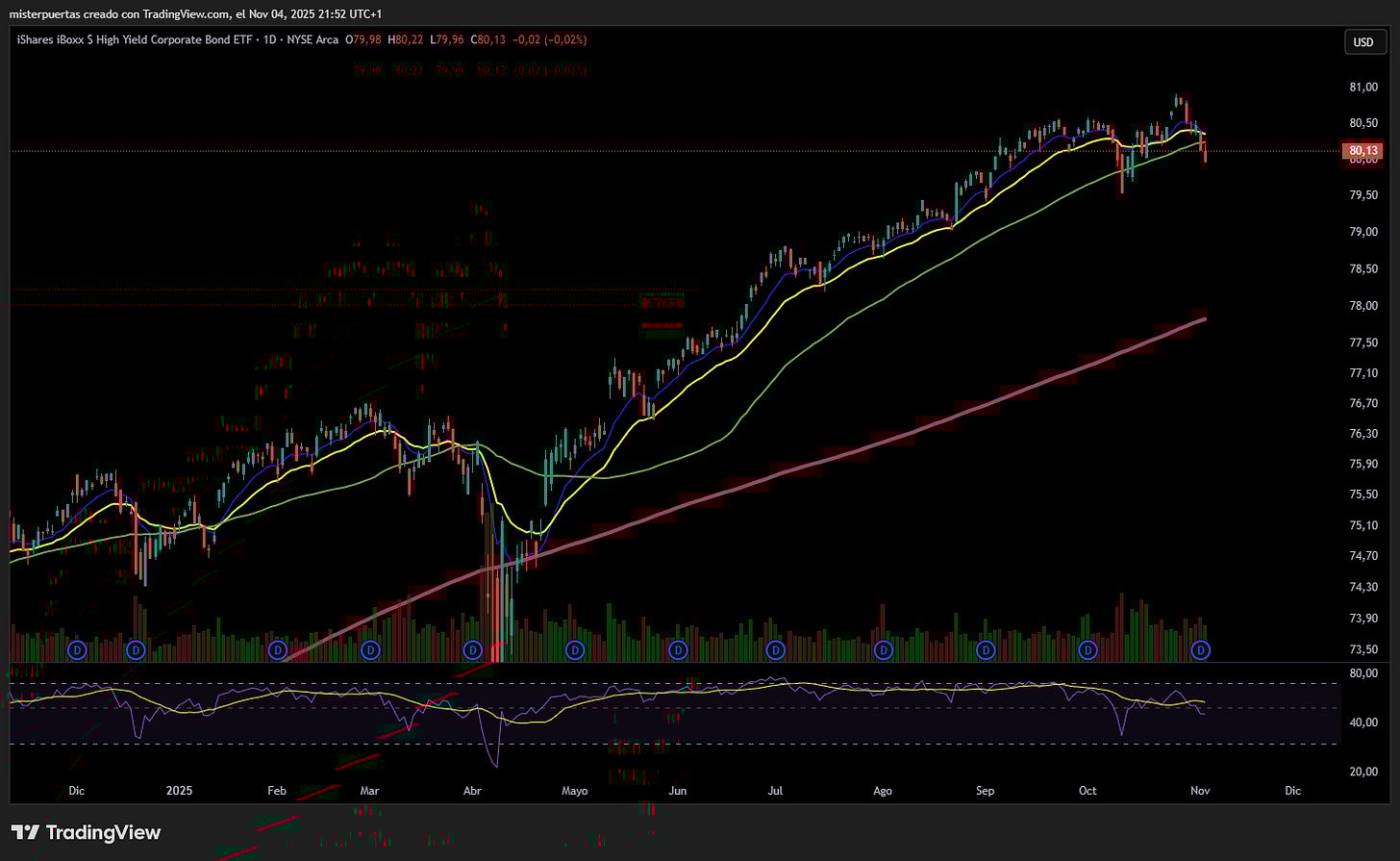Select the dividend D marker between Dic and 2025
Image resolution: width=1400 pixels, height=861 pixels.
coord(136,650)
